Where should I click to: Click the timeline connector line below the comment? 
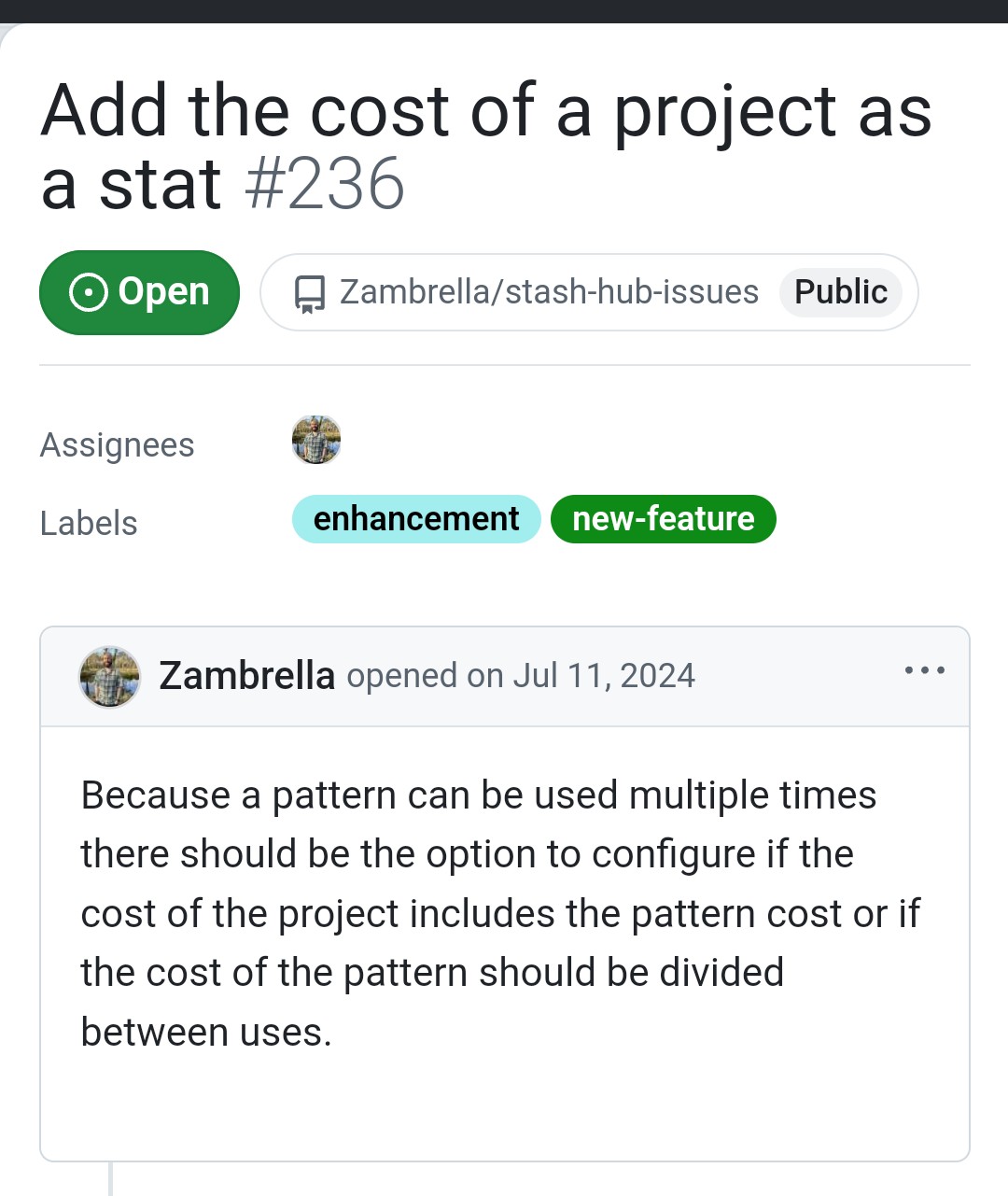tap(110, 1179)
